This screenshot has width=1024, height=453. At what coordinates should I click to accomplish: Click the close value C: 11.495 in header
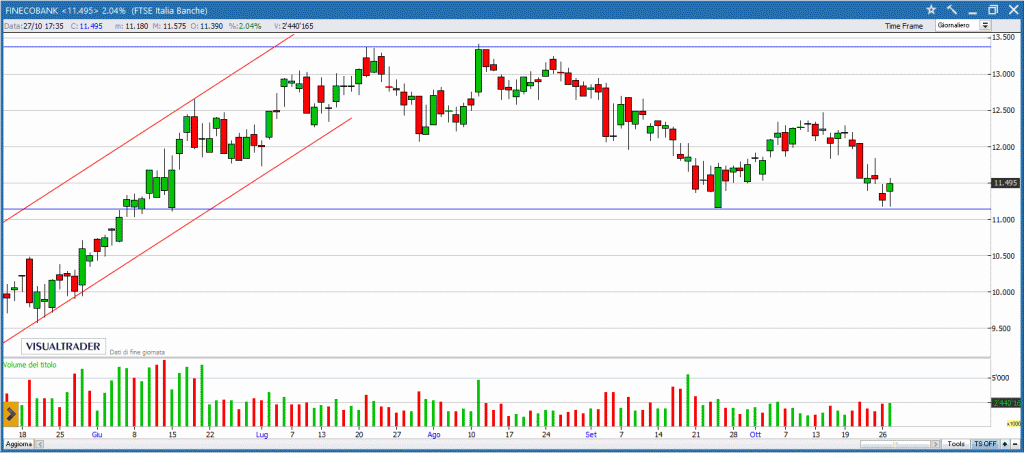(x=88, y=26)
